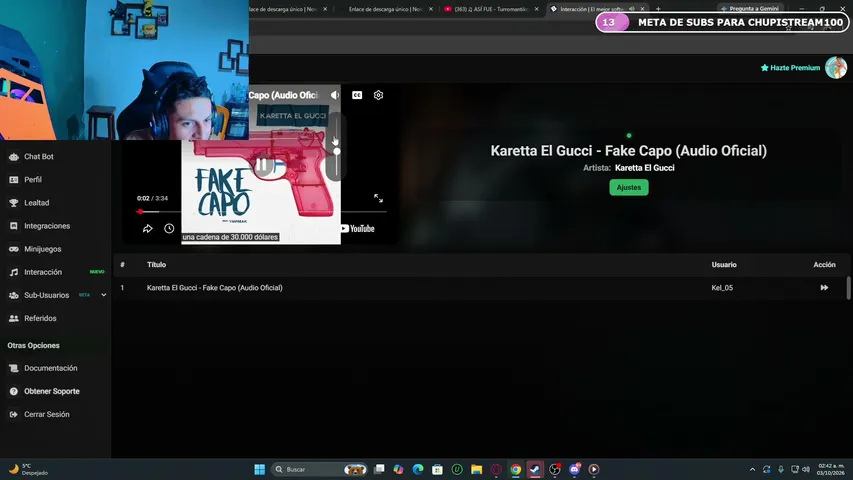This screenshot has height=480, width=853.
Task: Open the Referidos page
Action: click(40, 318)
